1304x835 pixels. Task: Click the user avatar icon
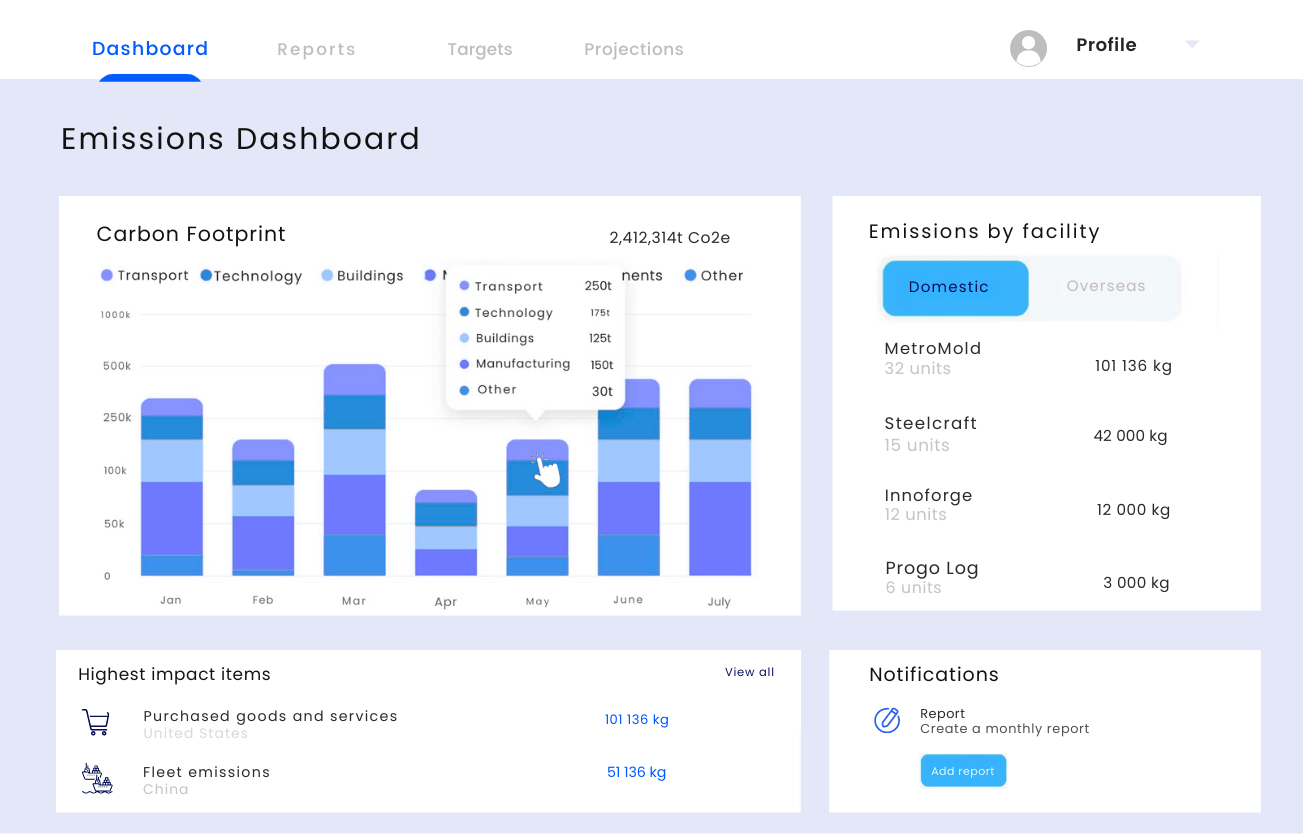tap(1028, 47)
